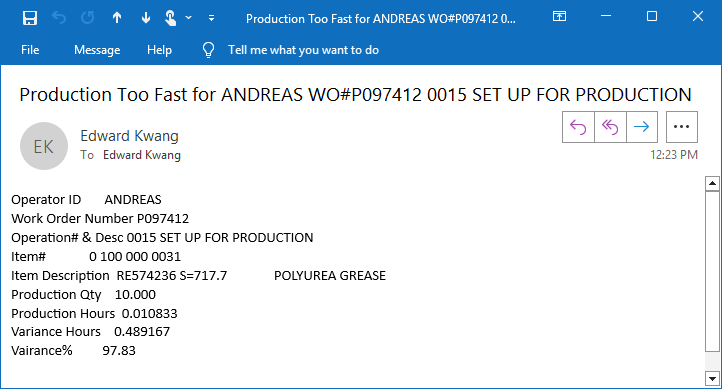Click the Operation# & Desc line
Screen dimensions: 722x389
tap(162, 238)
